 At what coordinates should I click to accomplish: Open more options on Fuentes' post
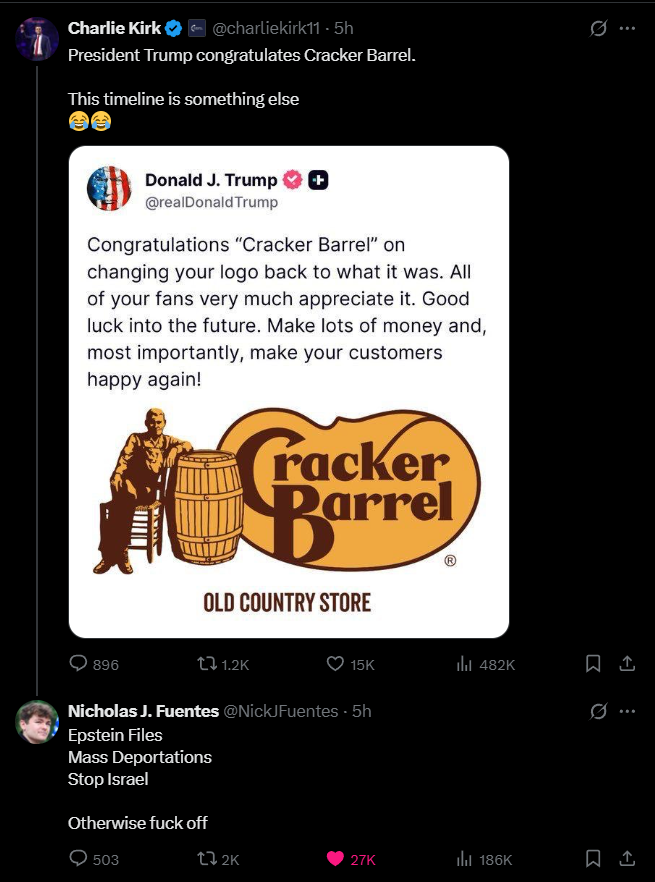coord(627,711)
